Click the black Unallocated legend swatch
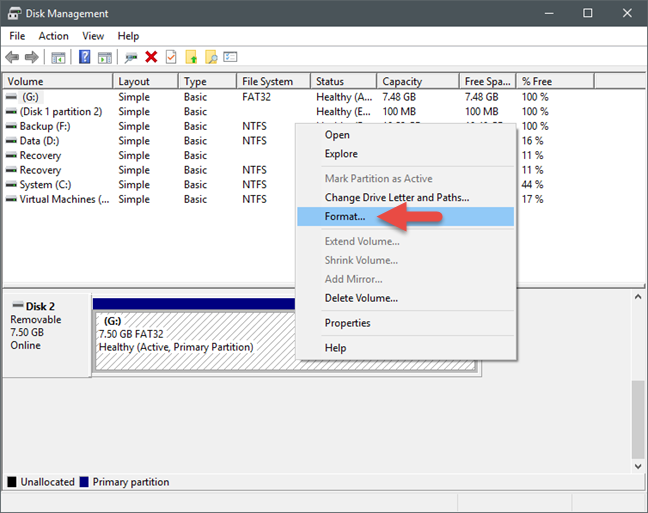 coord(12,482)
